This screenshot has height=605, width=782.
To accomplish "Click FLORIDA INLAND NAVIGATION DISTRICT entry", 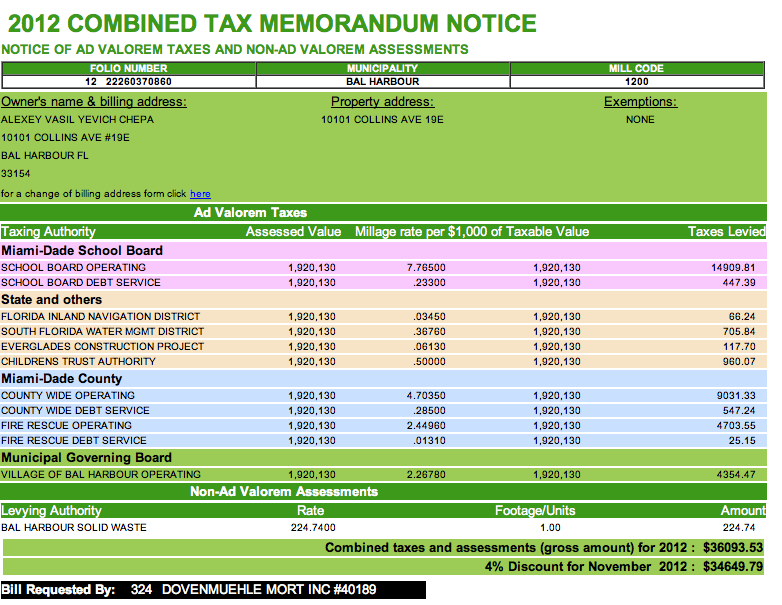I will (100, 316).
